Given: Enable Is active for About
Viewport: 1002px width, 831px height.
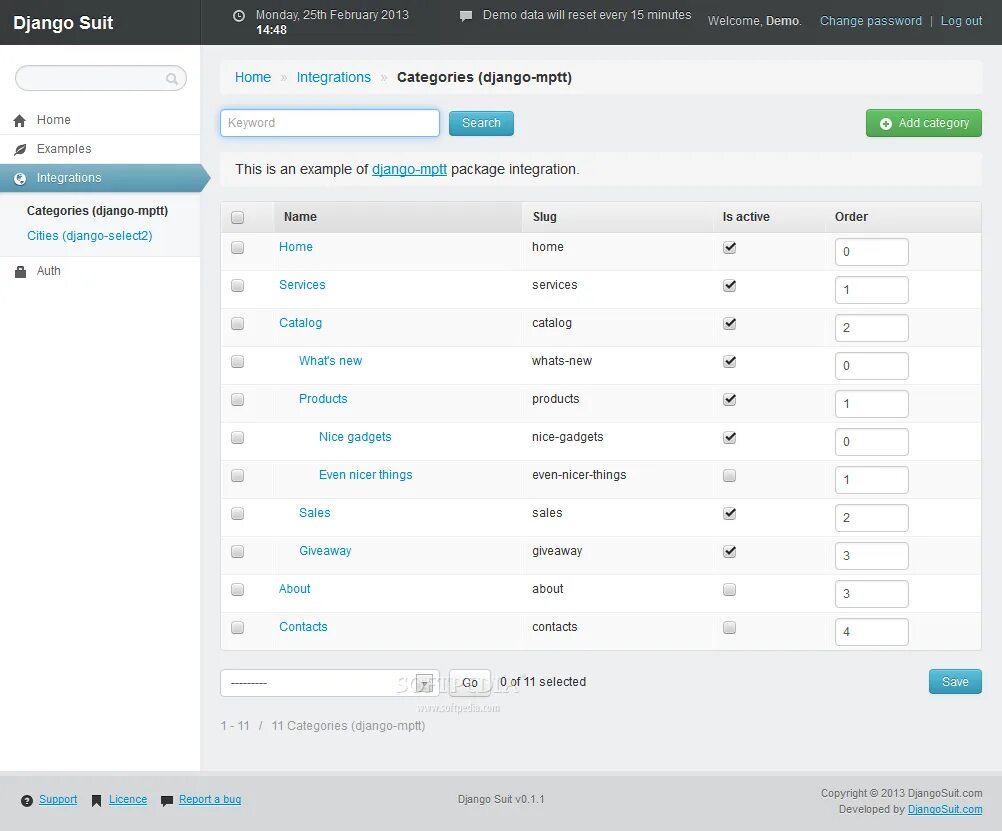Looking at the screenshot, I should pyautogui.click(x=729, y=589).
